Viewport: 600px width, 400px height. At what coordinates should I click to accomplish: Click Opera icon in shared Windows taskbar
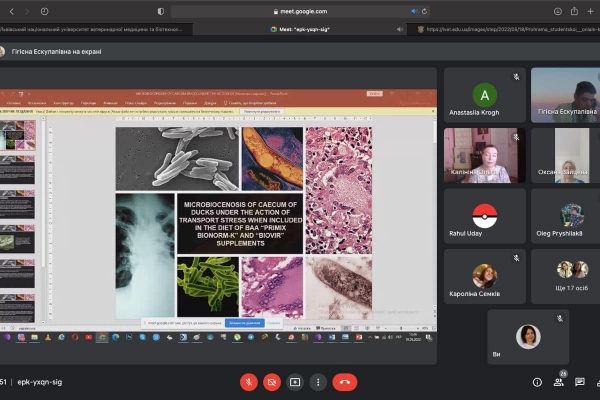[x=75, y=337]
